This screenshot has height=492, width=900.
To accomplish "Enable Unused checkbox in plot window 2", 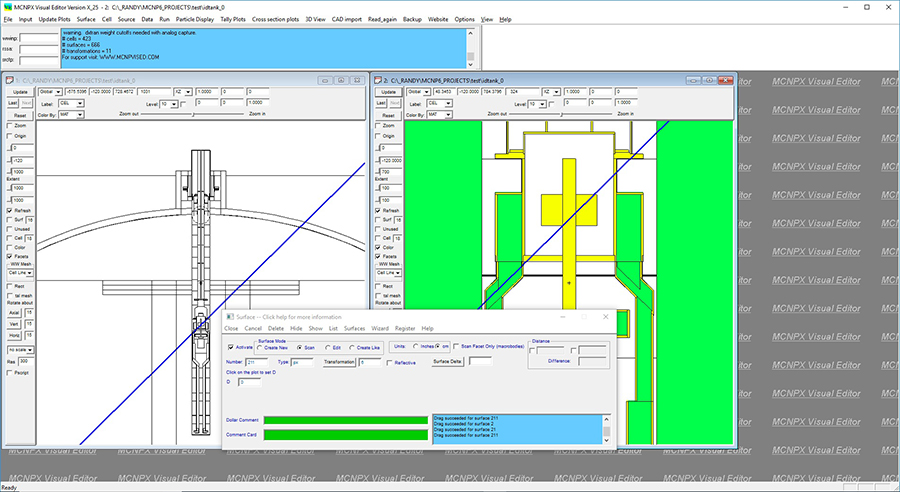I will point(378,228).
